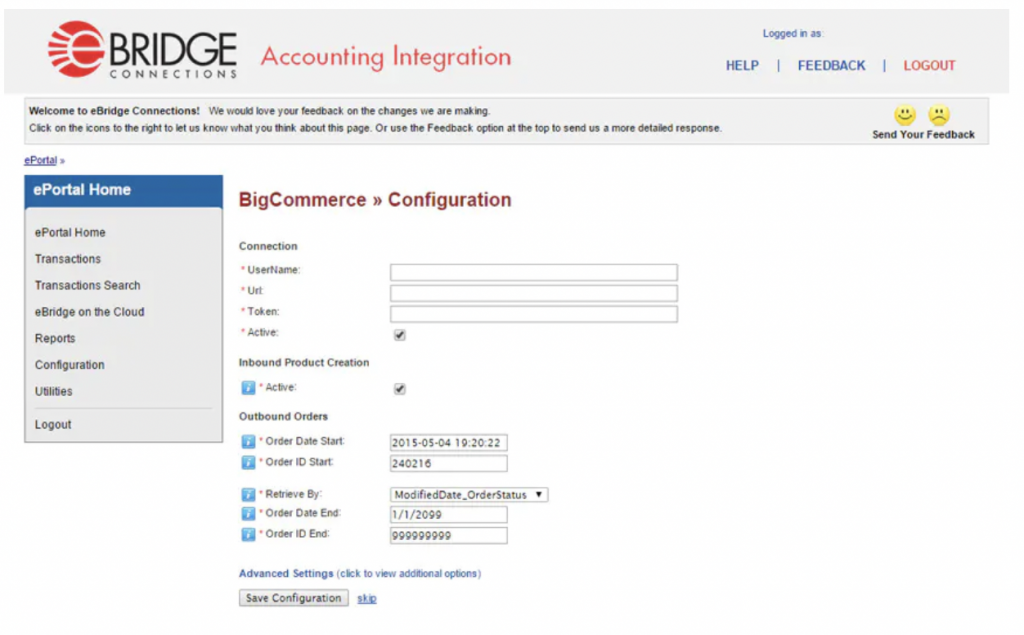Screen dimensions: 1024x635
Task: Click inside the Token input field
Action: coord(534,313)
